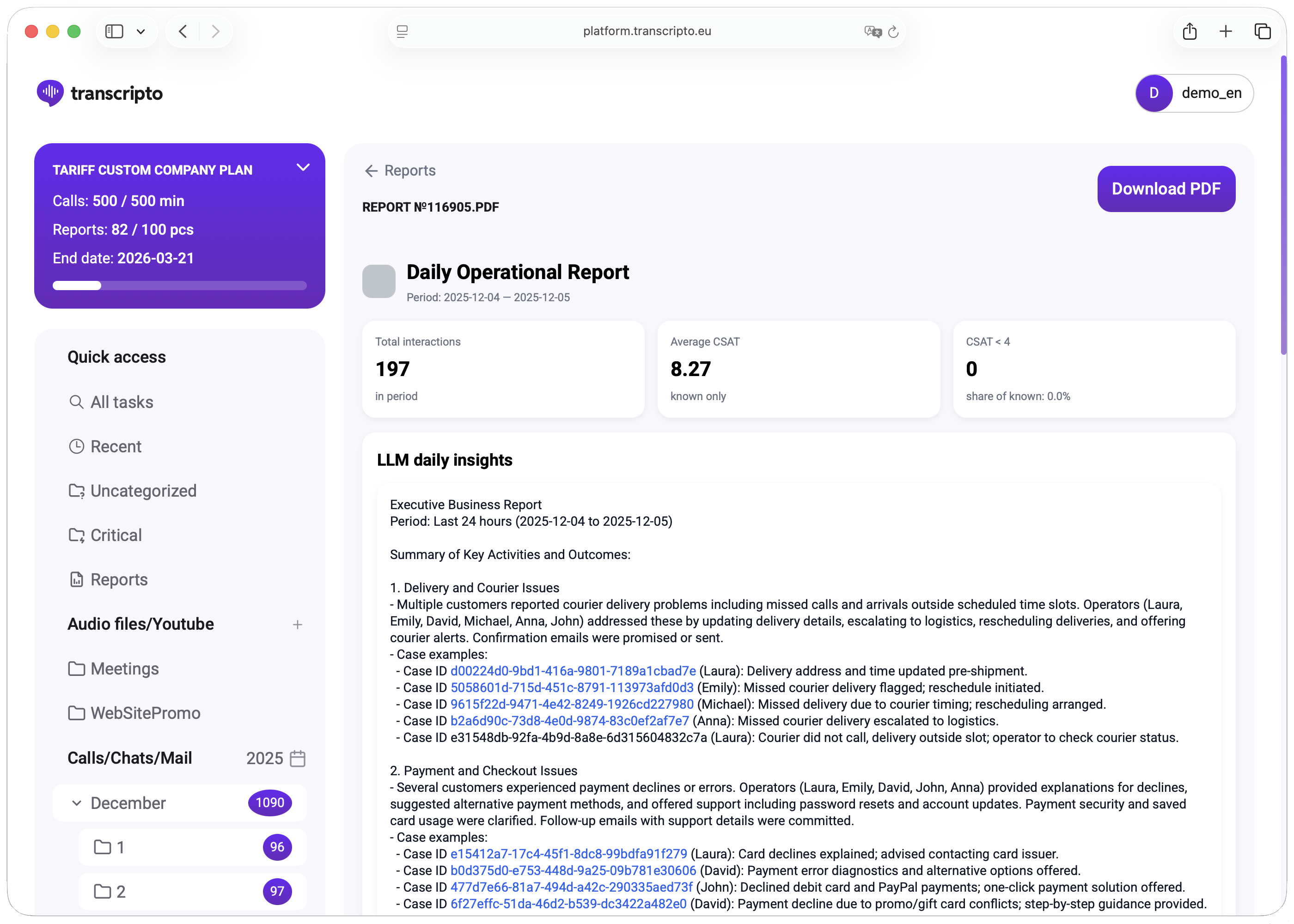Click the tariff usage progress bar

click(x=179, y=286)
